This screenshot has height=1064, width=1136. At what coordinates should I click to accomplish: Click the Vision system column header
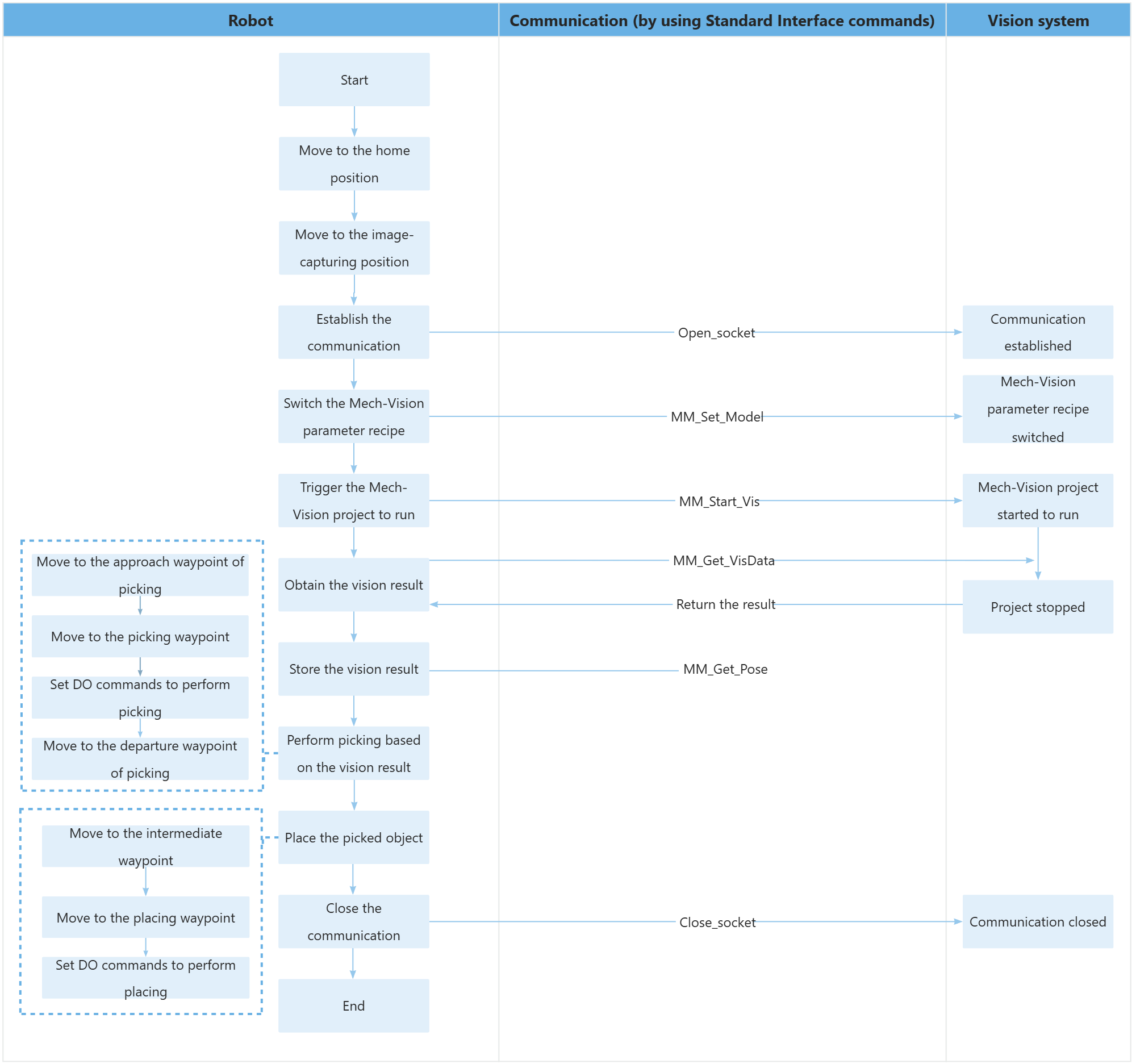[x=1038, y=20]
